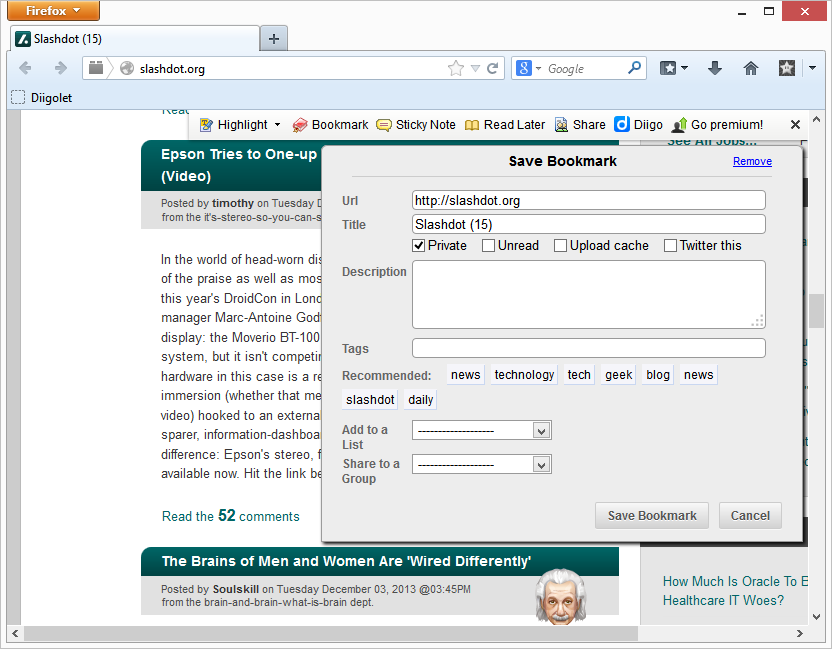Click the Einstein topic icon image
The width and height of the screenshot is (832, 649).
[x=560, y=596]
